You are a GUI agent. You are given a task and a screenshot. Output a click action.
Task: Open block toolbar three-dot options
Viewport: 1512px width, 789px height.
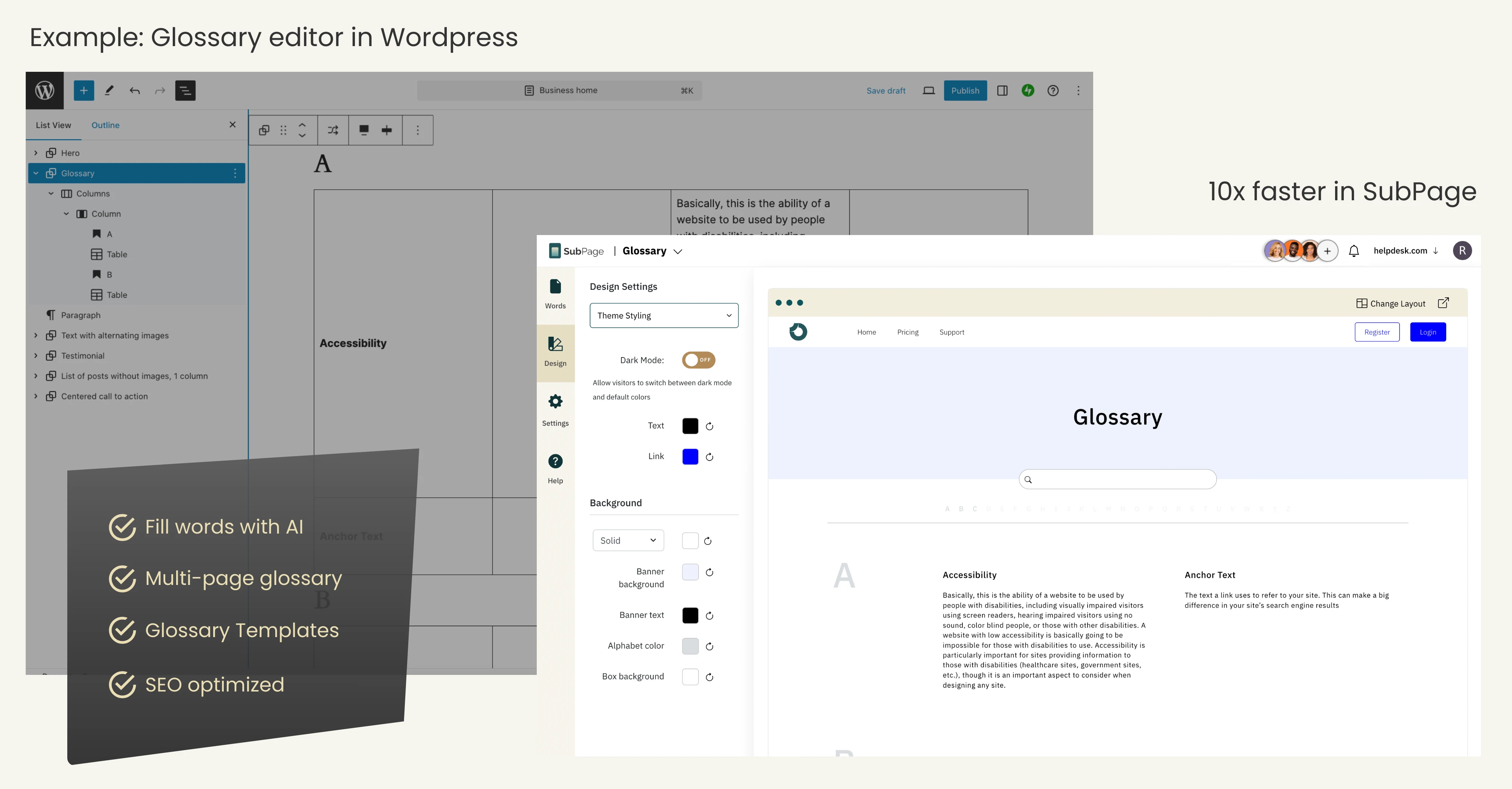tap(418, 130)
